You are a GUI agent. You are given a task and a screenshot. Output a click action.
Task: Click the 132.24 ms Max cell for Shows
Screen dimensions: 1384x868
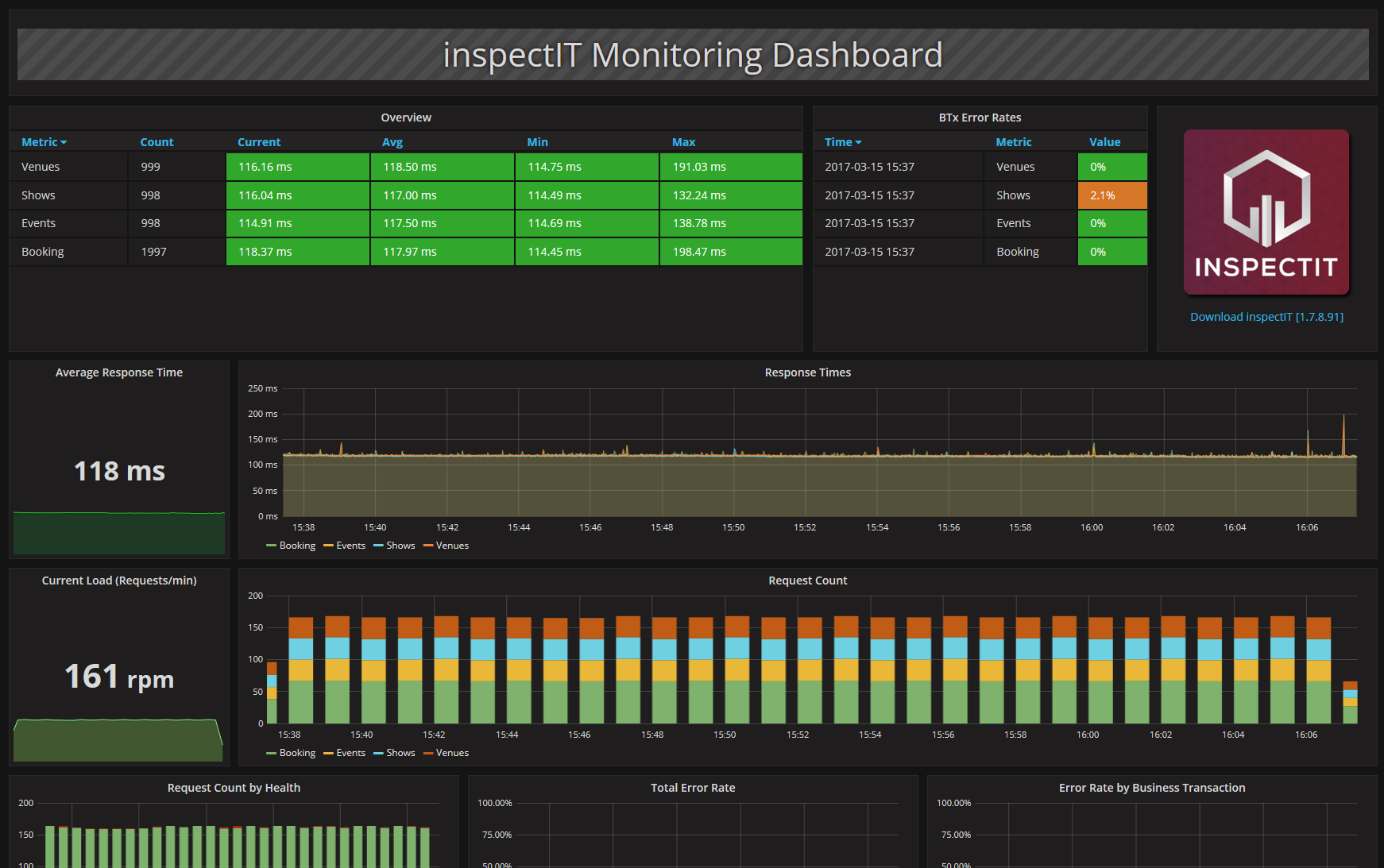tap(731, 195)
